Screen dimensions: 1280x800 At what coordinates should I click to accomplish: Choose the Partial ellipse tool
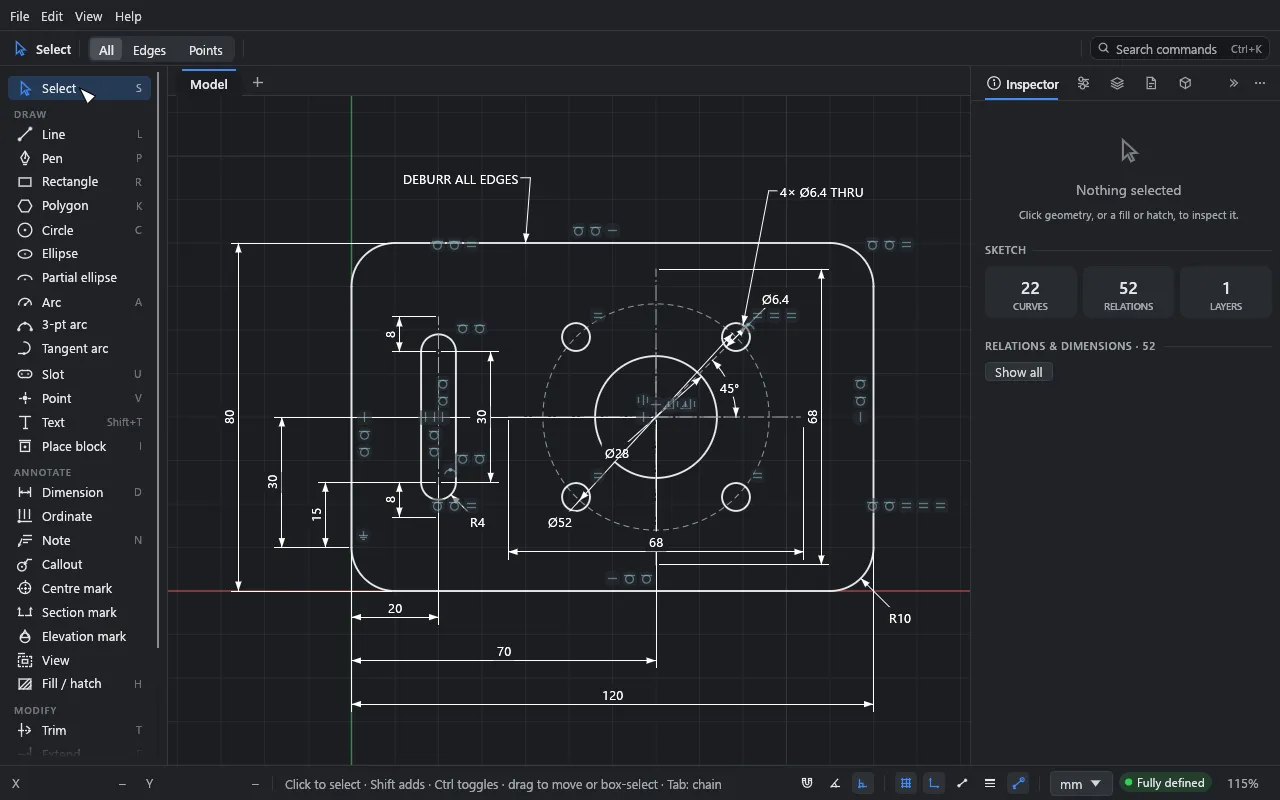click(x=80, y=278)
